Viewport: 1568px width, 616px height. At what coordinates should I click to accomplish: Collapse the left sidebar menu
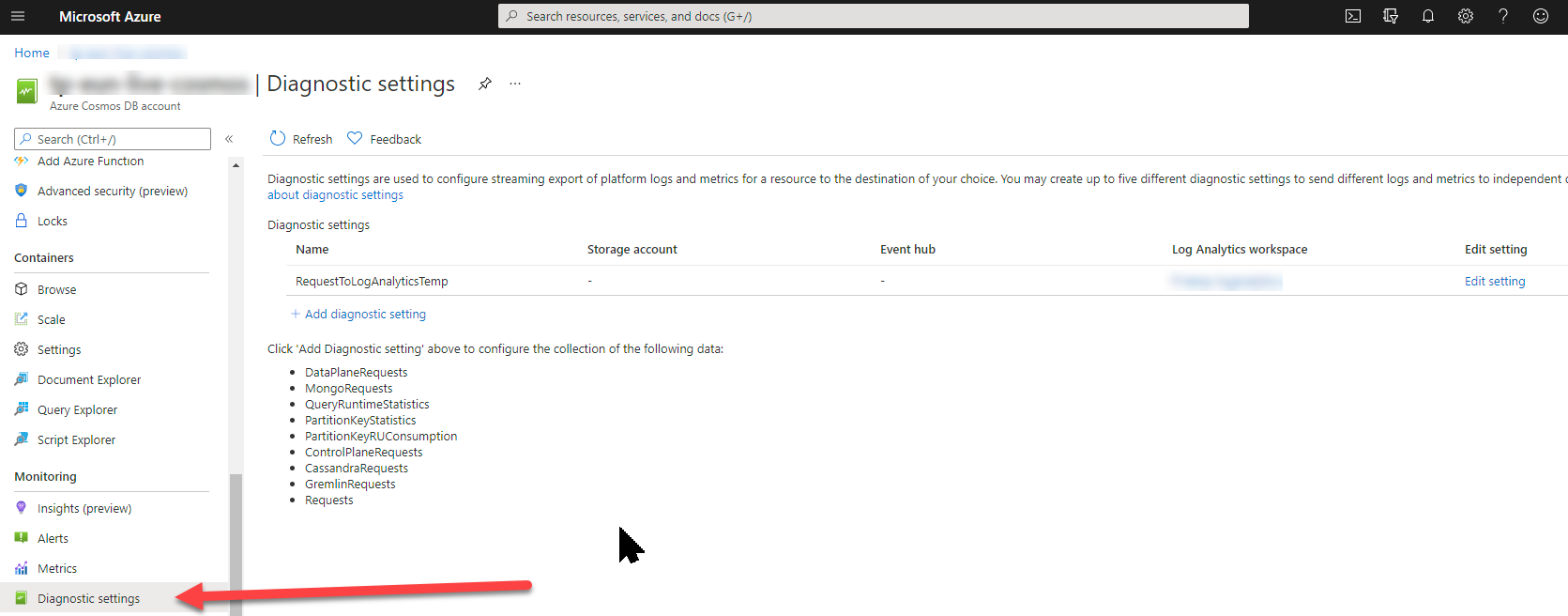pyautogui.click(x=229, y=139)
